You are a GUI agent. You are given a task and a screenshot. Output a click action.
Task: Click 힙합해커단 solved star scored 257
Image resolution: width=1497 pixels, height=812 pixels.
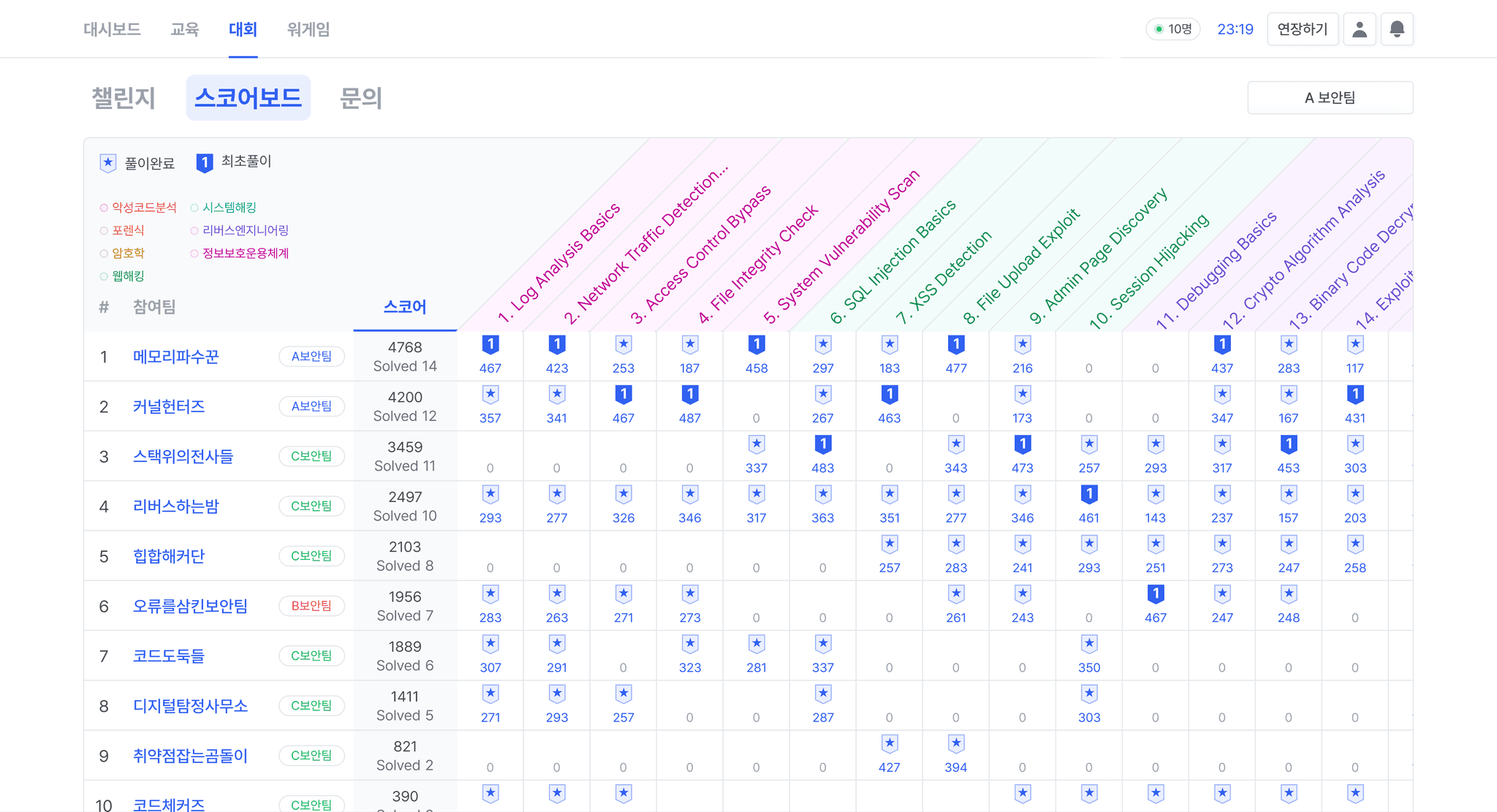pos(890,544)
